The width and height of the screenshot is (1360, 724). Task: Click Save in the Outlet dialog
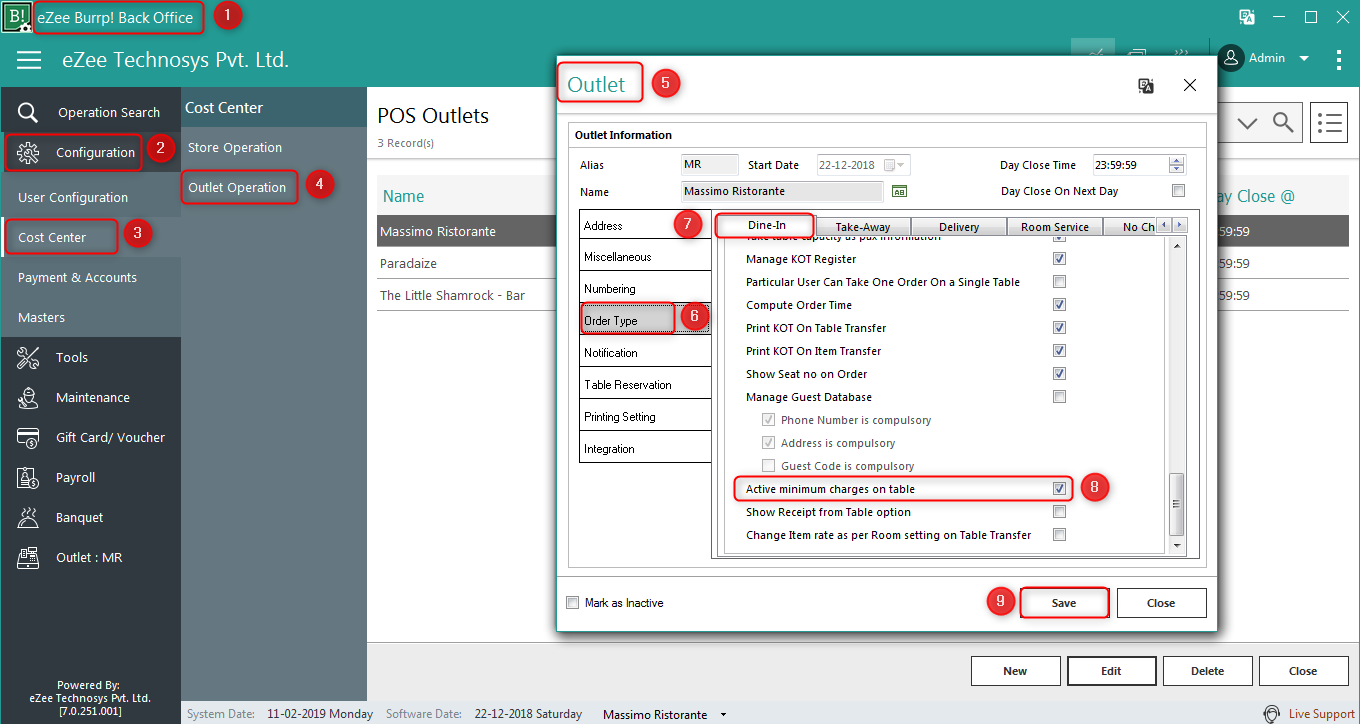1064,603
